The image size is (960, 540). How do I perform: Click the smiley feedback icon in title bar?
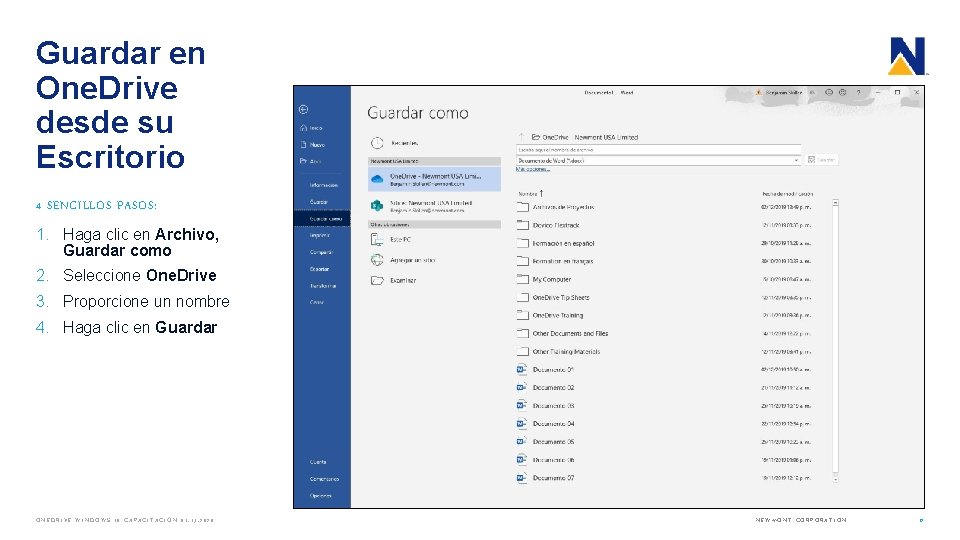coord(828,92)
